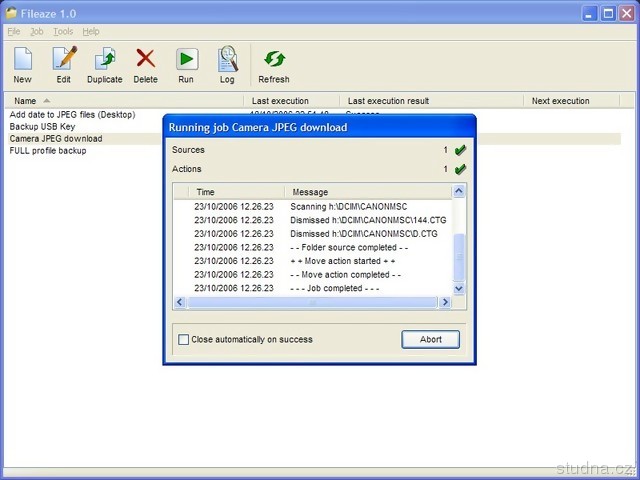Open the Tools menu
Image resolution: width=640 pixels, height=480 pixels.
pyautogui.click(x=63, y=32)
